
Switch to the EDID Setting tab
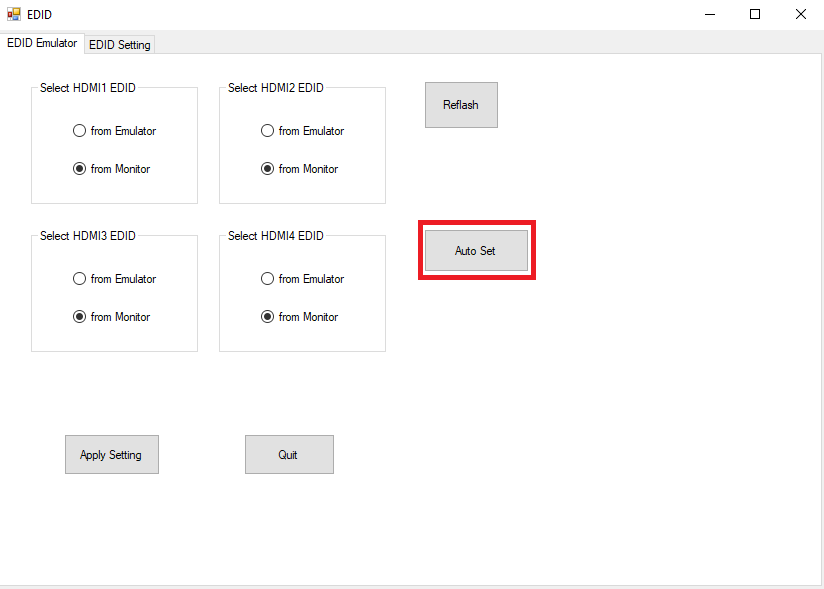pyautogui.click(x=120, y=45)
